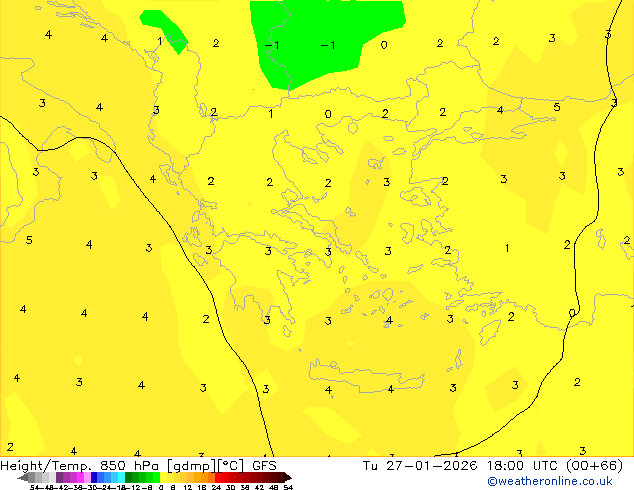Click the date "Tu 27-01-2026"
Viewport: 634px width, 490px height.
(420, 466)
